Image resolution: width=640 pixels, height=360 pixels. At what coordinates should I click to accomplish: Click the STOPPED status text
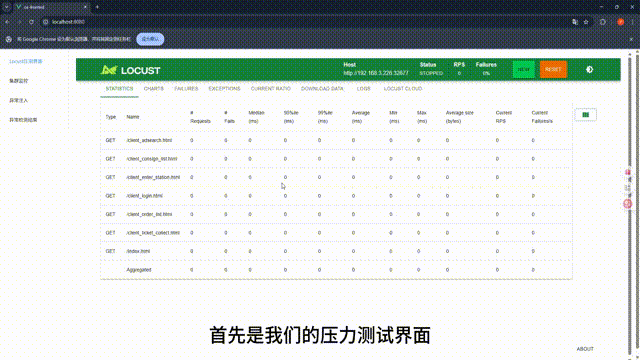(431, 73)
